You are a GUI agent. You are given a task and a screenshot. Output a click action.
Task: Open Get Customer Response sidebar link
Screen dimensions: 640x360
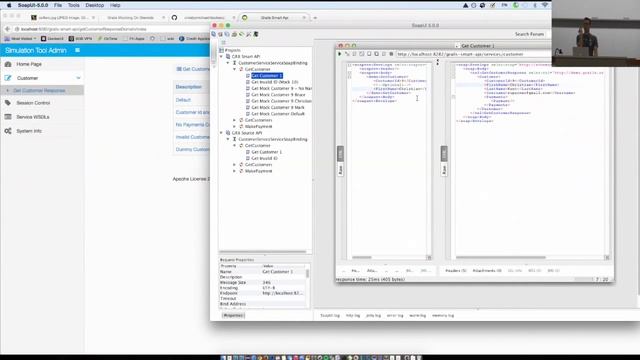39,91
